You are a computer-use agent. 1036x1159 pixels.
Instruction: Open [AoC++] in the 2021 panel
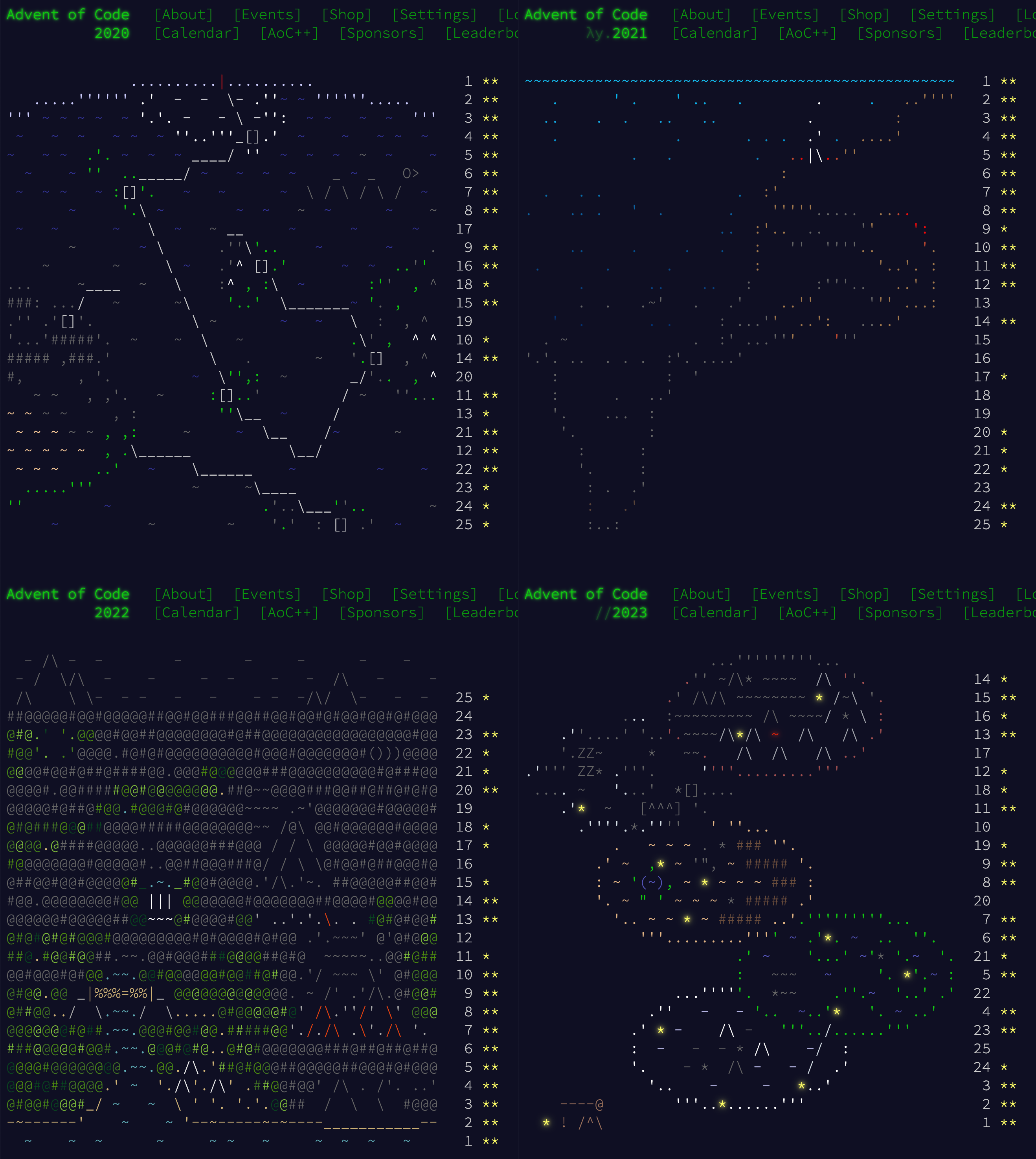807,33
